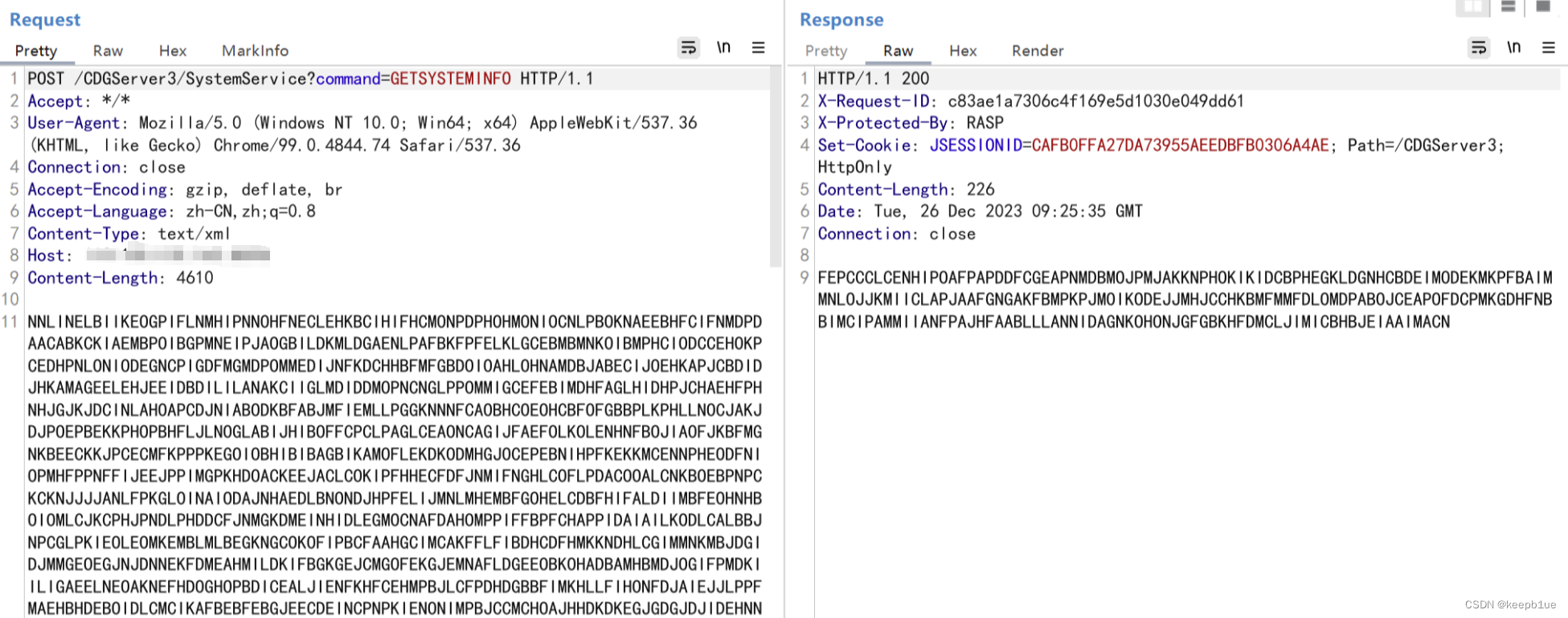Click the /CDGServer3/SystemService request path

(x=191, y=79)
